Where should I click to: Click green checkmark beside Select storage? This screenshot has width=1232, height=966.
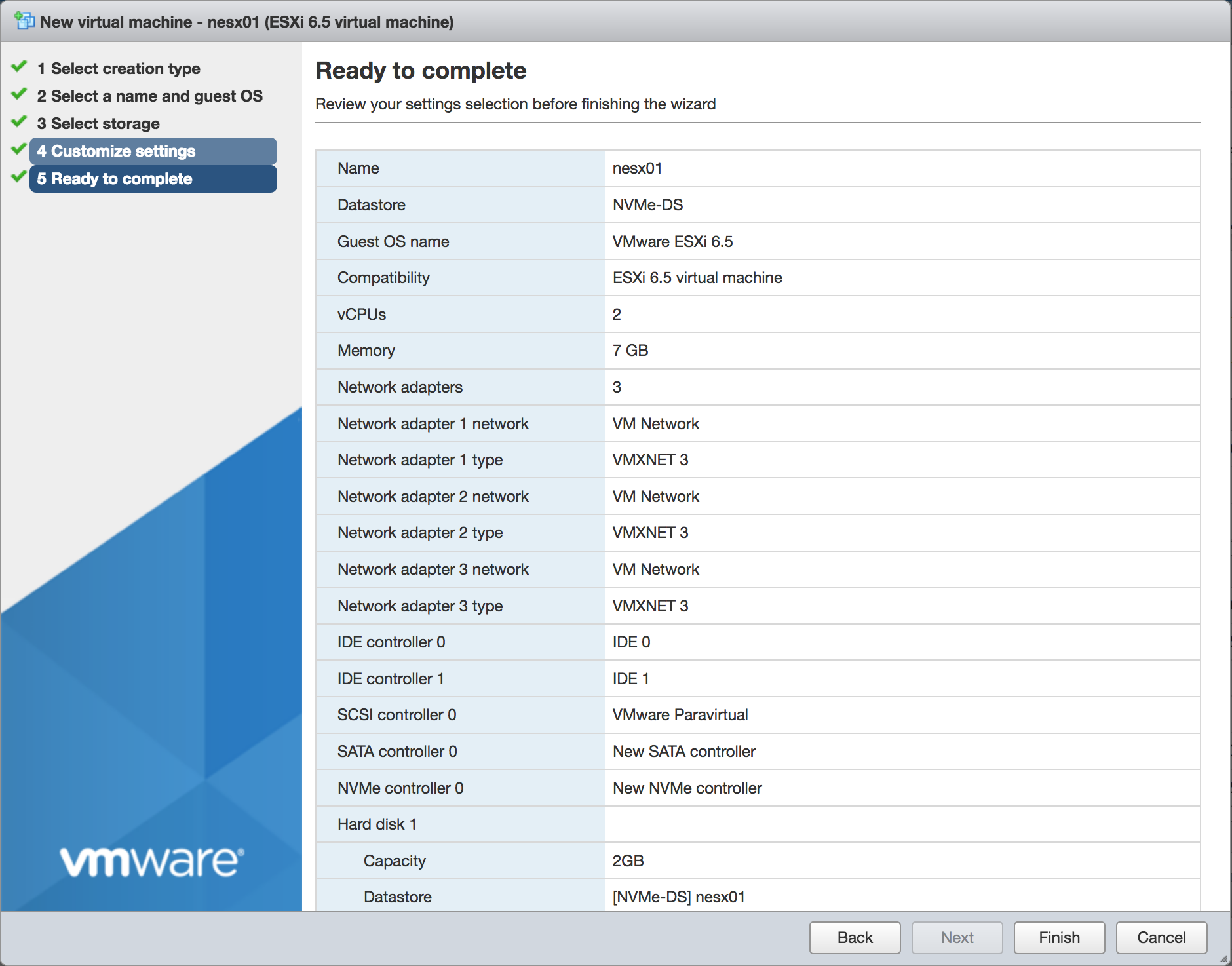tap(19, 121)
